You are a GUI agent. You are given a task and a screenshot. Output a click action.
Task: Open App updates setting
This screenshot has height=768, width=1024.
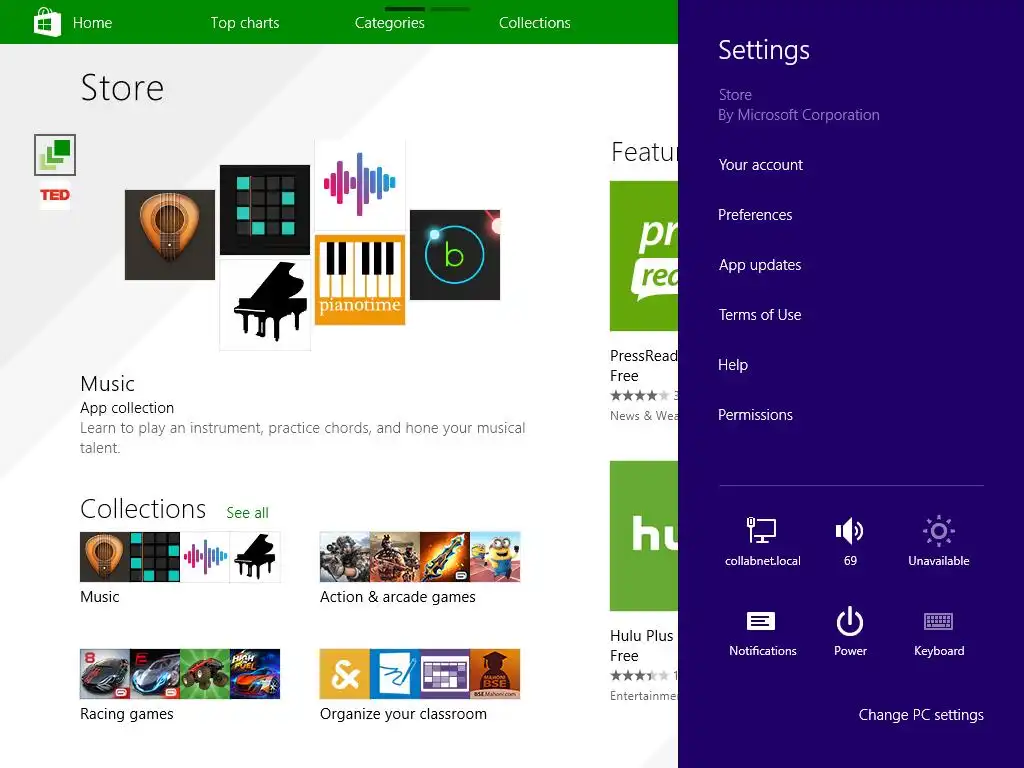(x=760, y=265)
